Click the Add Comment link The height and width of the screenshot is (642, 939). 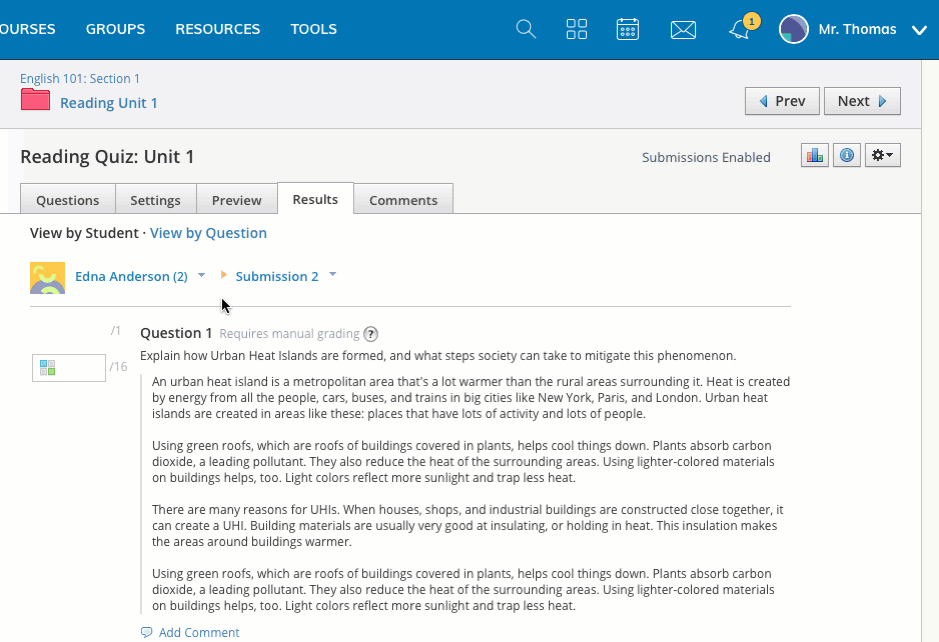(x=198, y=632)
